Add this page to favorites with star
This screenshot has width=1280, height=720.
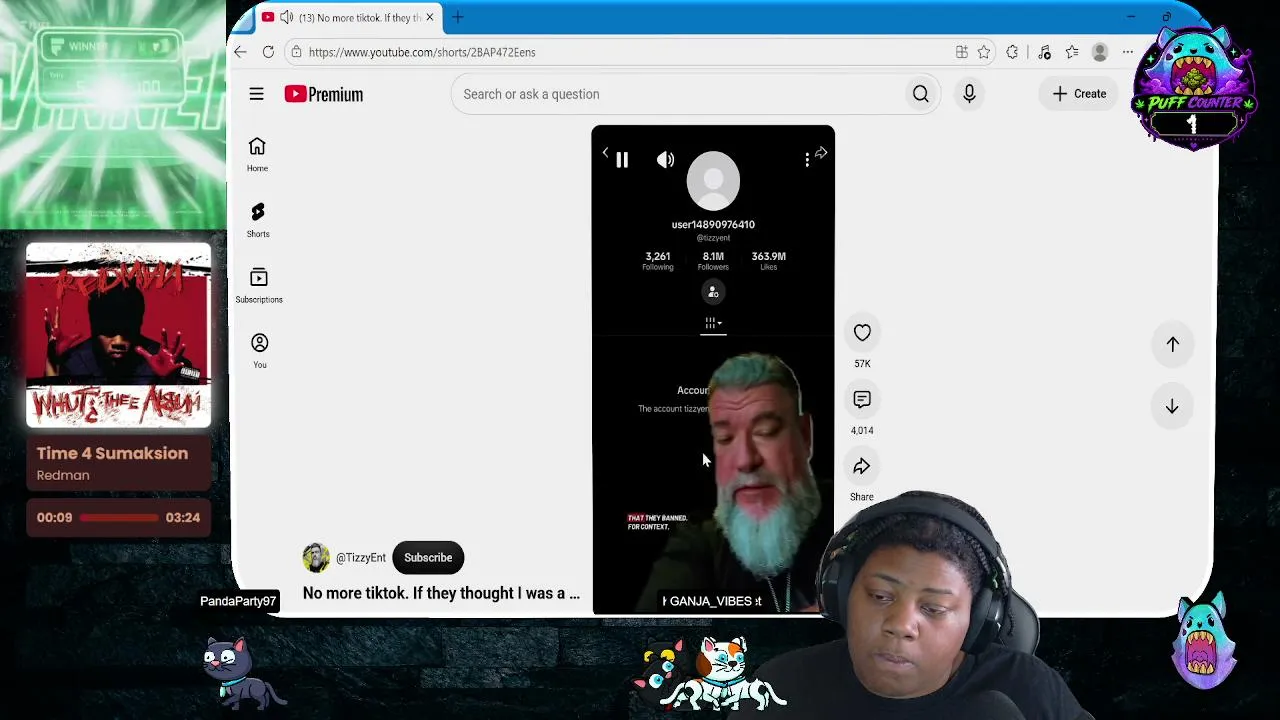984,52
